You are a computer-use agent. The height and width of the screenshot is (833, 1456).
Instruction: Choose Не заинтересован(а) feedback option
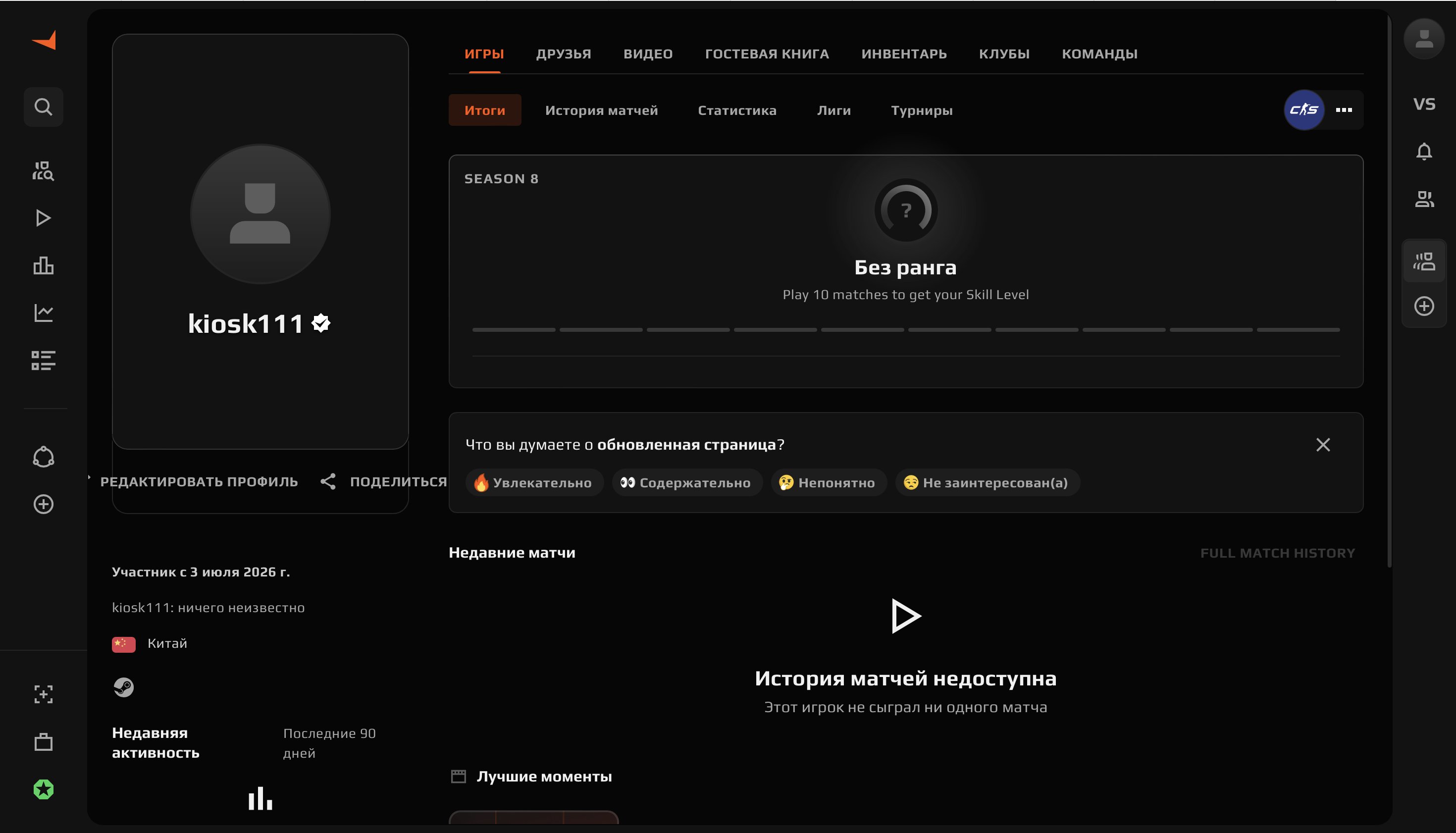(988, 483)
